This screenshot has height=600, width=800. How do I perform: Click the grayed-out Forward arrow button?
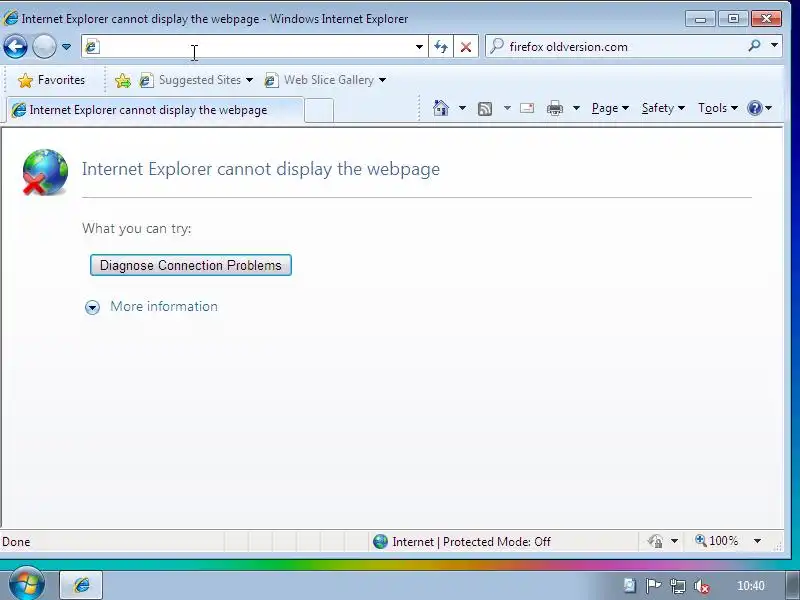click(x=44, y=47)
